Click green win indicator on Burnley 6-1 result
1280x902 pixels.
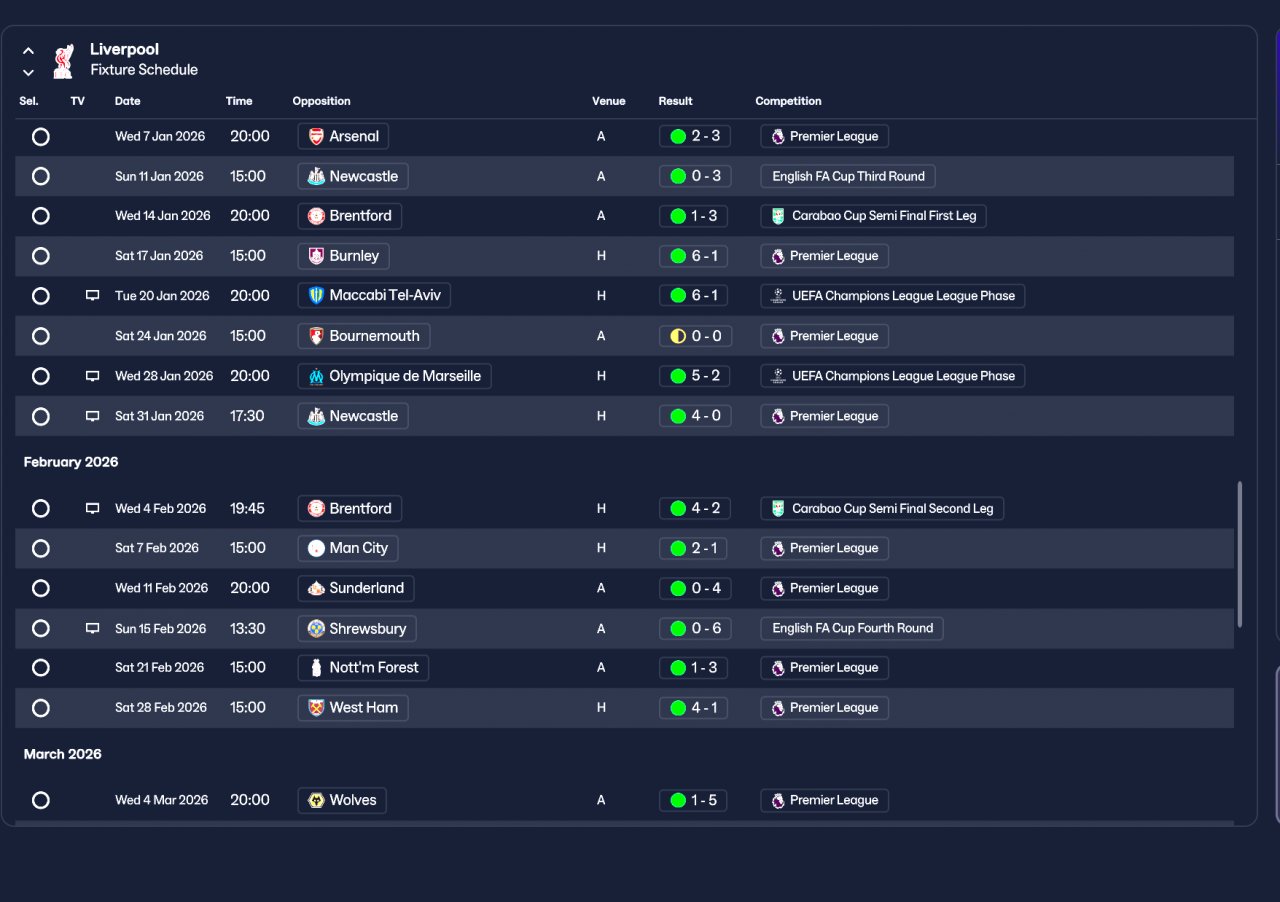(x=678, y=256)
